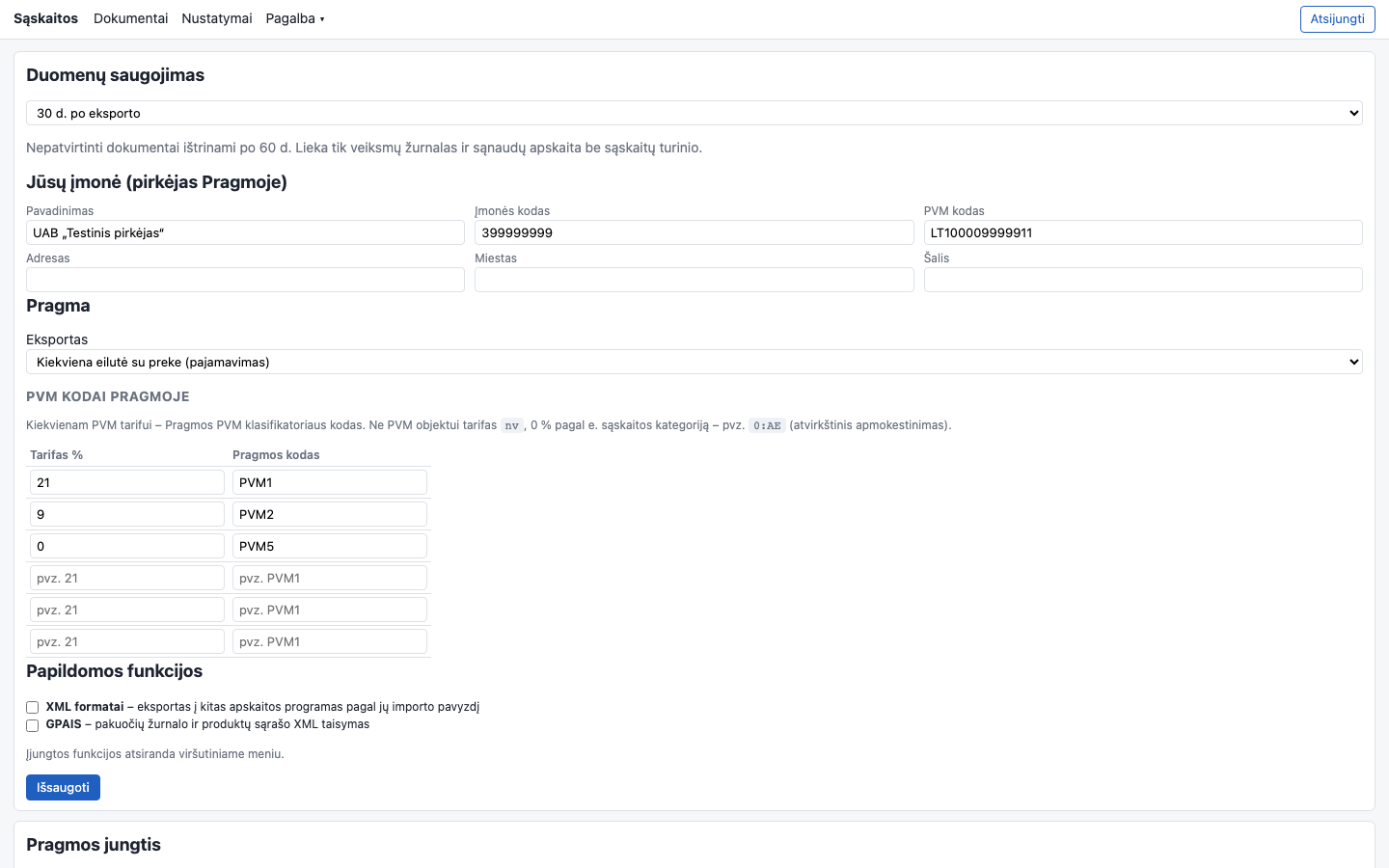Open the Pagalba menu dropdown
The image size is (1389, 868).
[295, 18]
